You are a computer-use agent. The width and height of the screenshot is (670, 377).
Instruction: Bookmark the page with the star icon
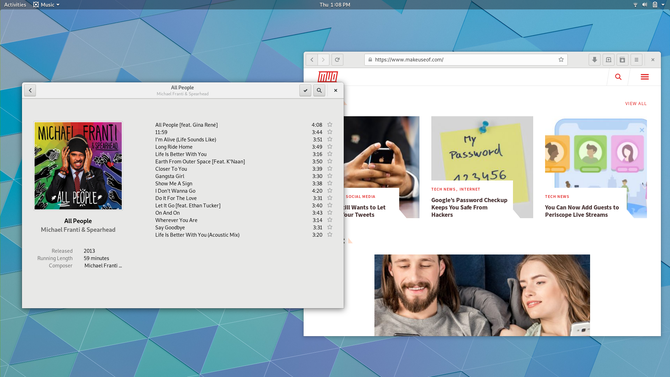tap(561, 60)
